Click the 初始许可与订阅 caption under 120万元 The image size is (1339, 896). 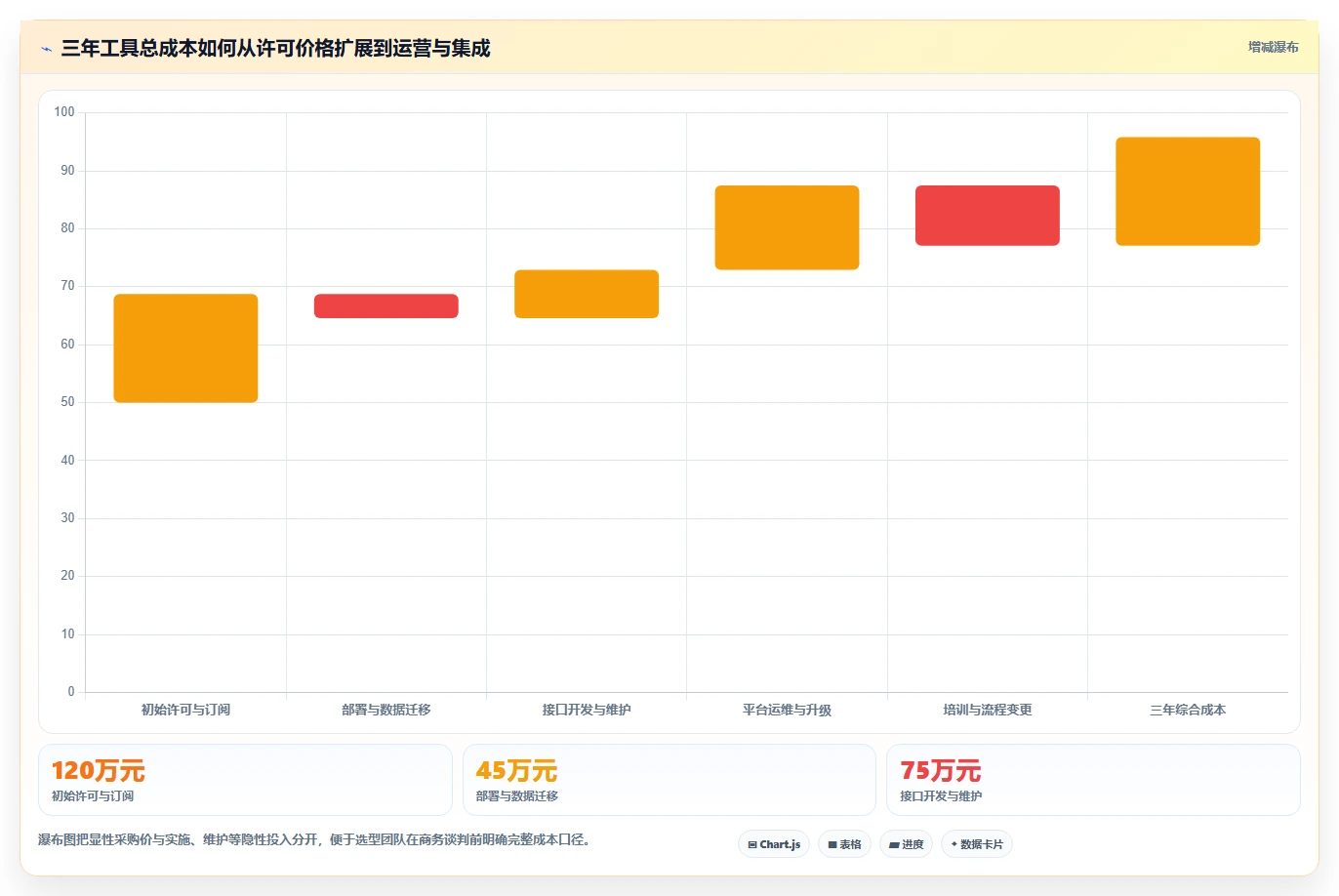click(x=93, y=796)
